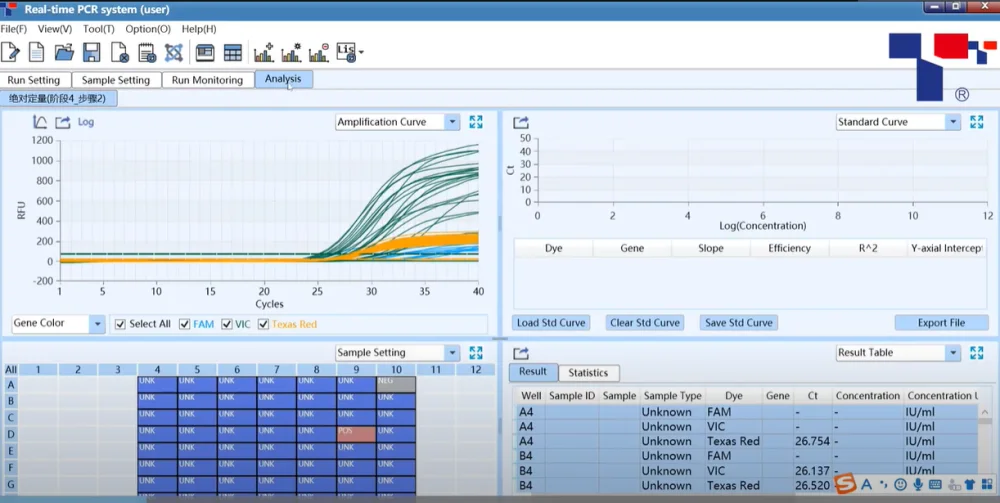Image resolution: width=1000 pixels, height=503 pixels.
Task: Click the bar chart with gear icon
Action: (x=291, y=52)
